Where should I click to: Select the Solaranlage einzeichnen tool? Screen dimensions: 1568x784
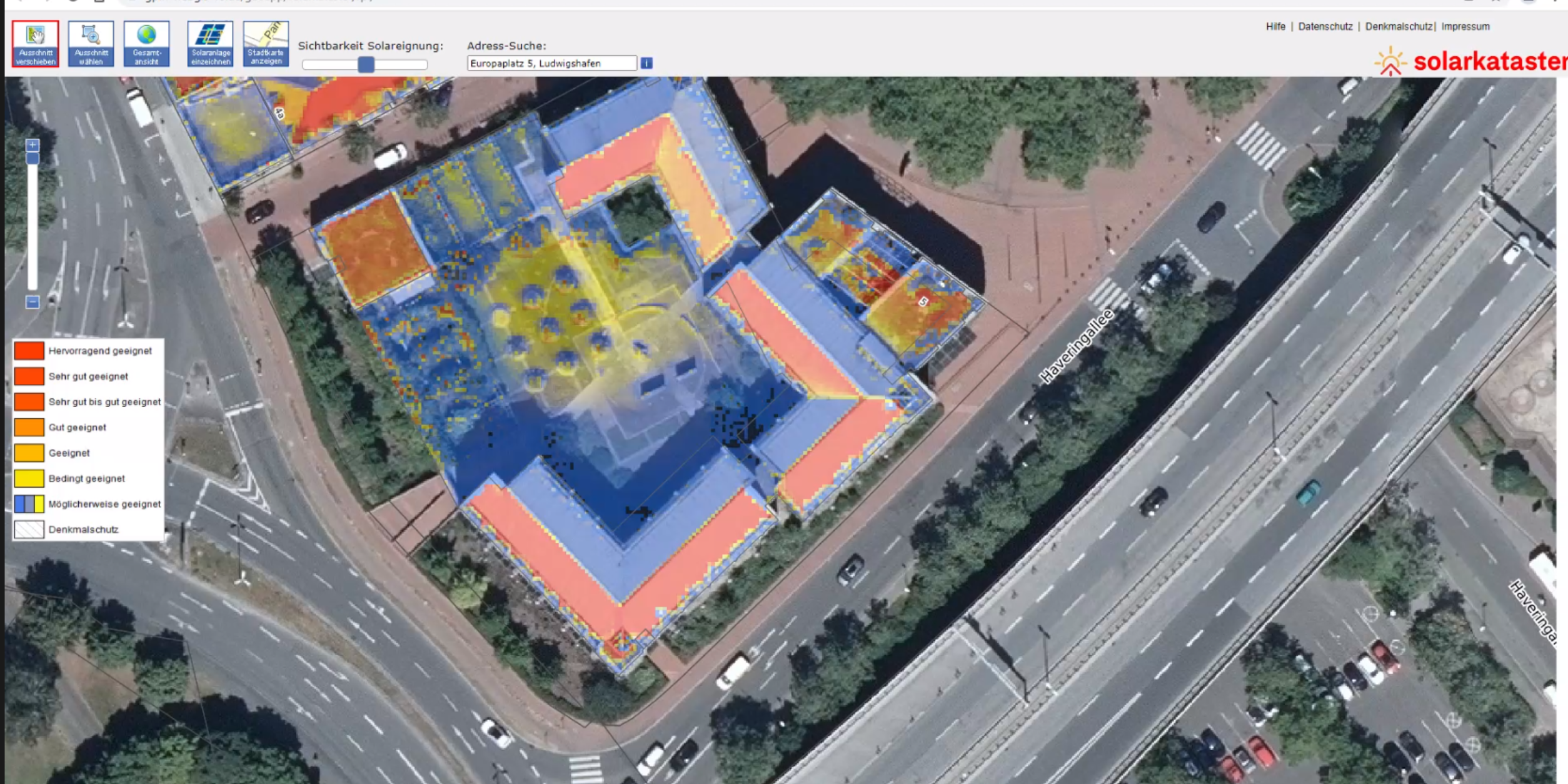tap(210, 44)
